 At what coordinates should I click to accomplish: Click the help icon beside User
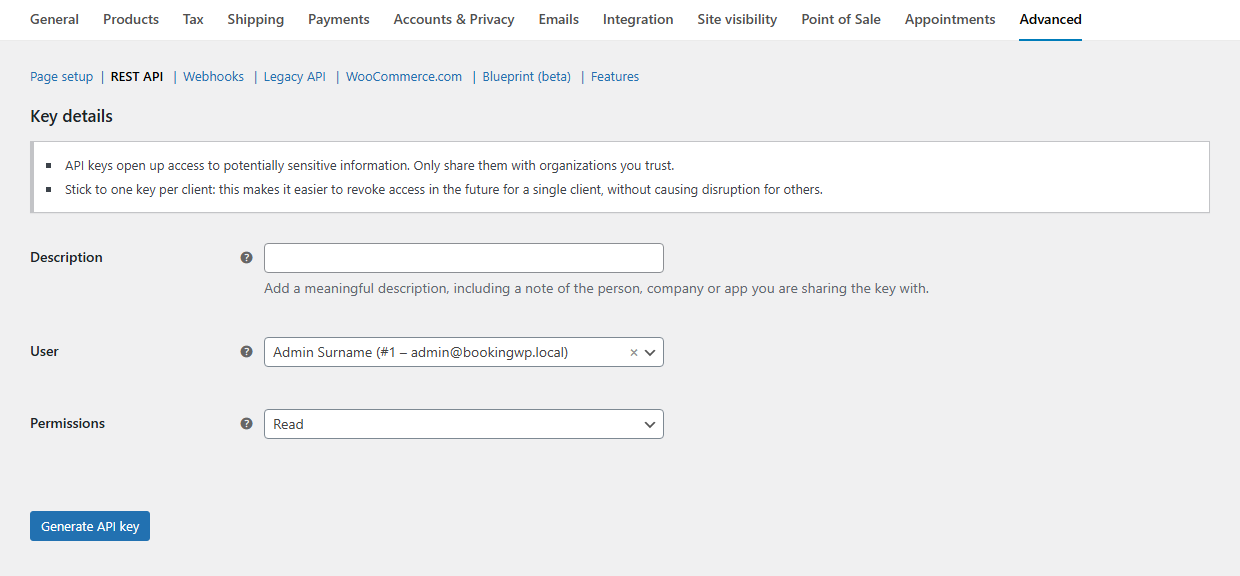click(x=246, y=352)
